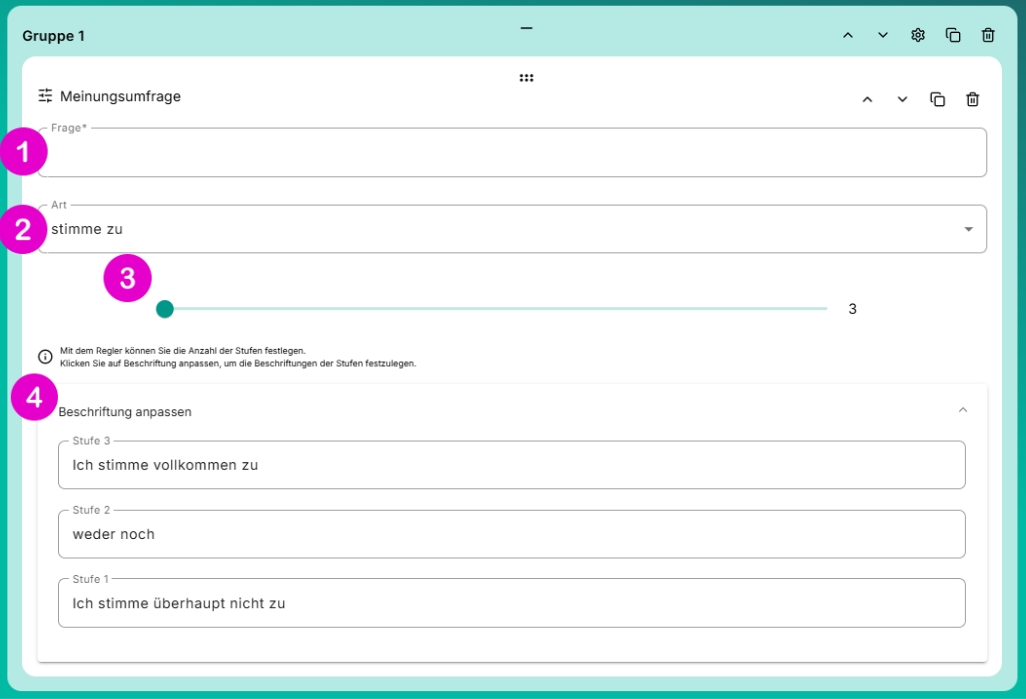The width and height of the screenshot is (1026, 699).
Task: Move Meinungsumfrage question up
Action: tap(867, 99)
